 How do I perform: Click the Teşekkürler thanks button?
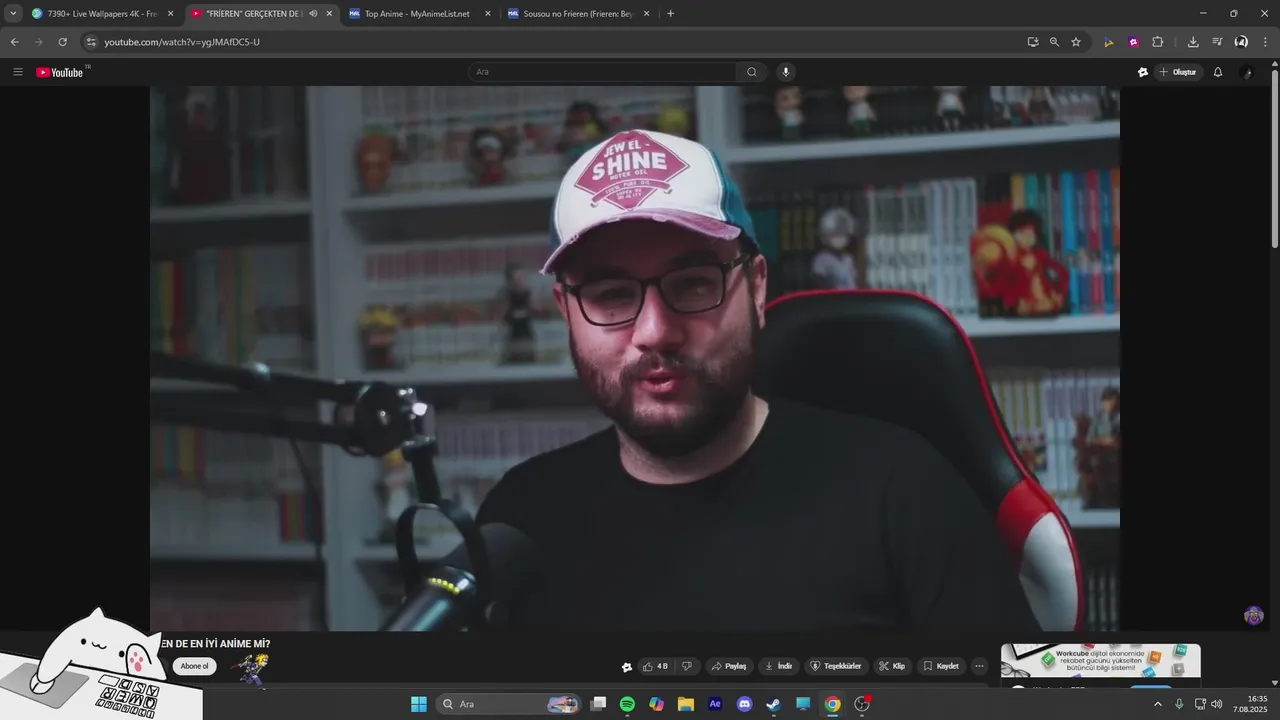pyautogui.click(x=836, y=666)
